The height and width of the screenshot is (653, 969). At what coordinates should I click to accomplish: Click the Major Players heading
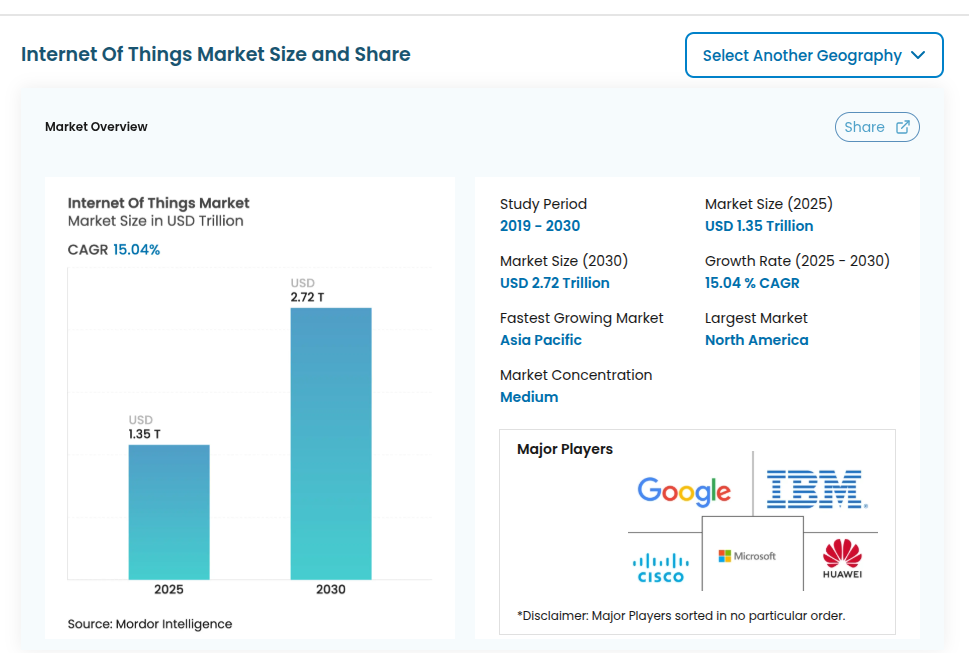(x=565, y=449)
